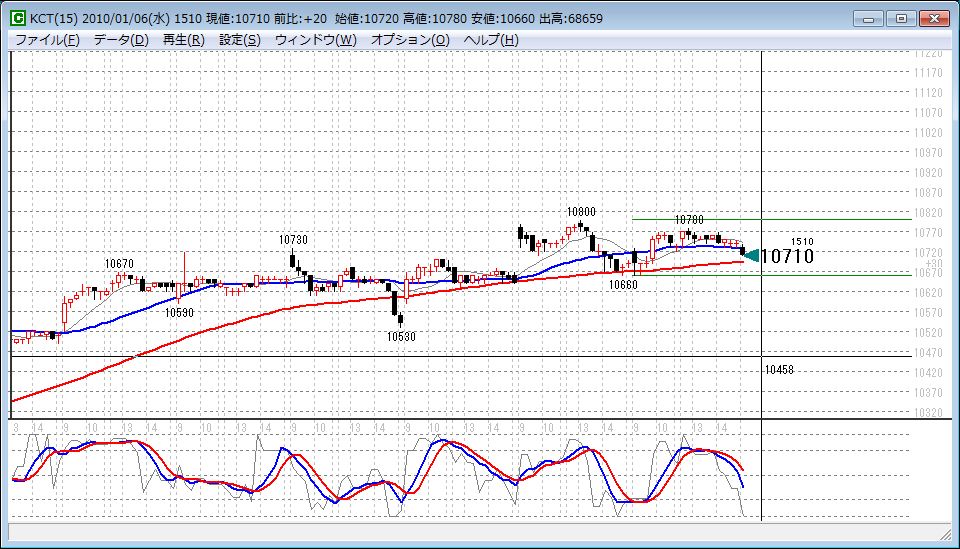Click the resize grip in bottom-right corner
Image resolution: width=960 pixels, height=549 pixels.
[945, 534]
